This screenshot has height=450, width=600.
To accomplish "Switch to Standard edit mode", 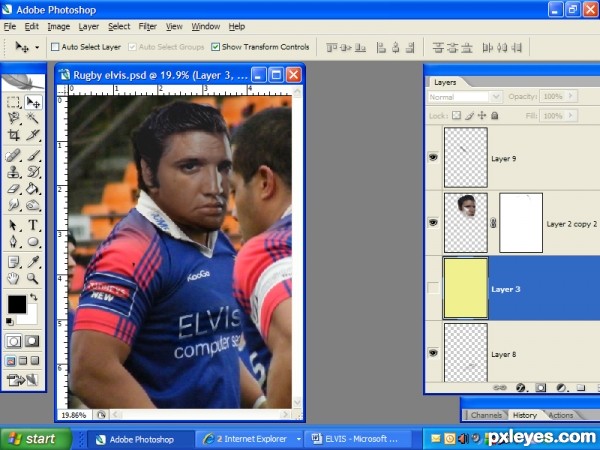I will (14, 341).
